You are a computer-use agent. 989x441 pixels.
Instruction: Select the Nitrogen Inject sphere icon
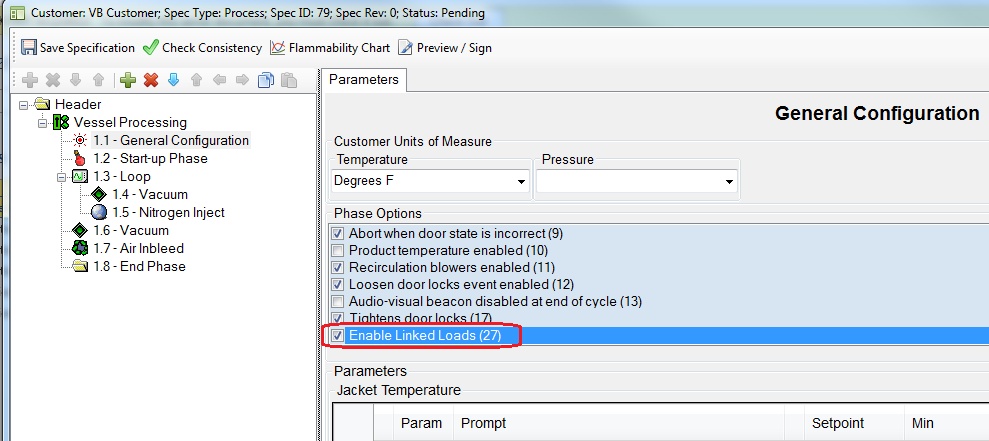point(99,213)
